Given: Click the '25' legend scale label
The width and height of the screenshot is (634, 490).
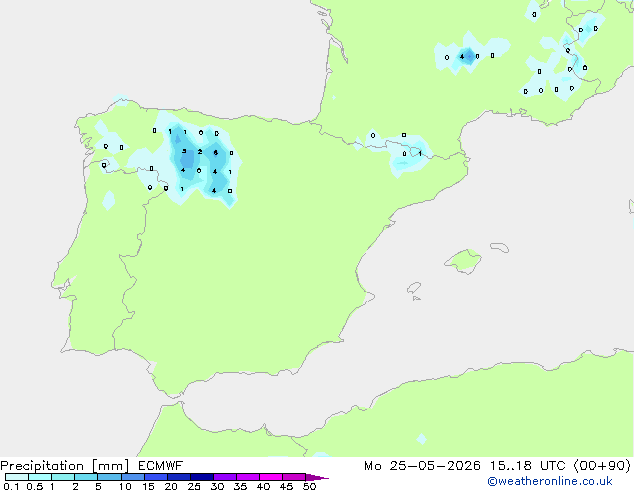Looking at the screenshot, I should [194, 486].
